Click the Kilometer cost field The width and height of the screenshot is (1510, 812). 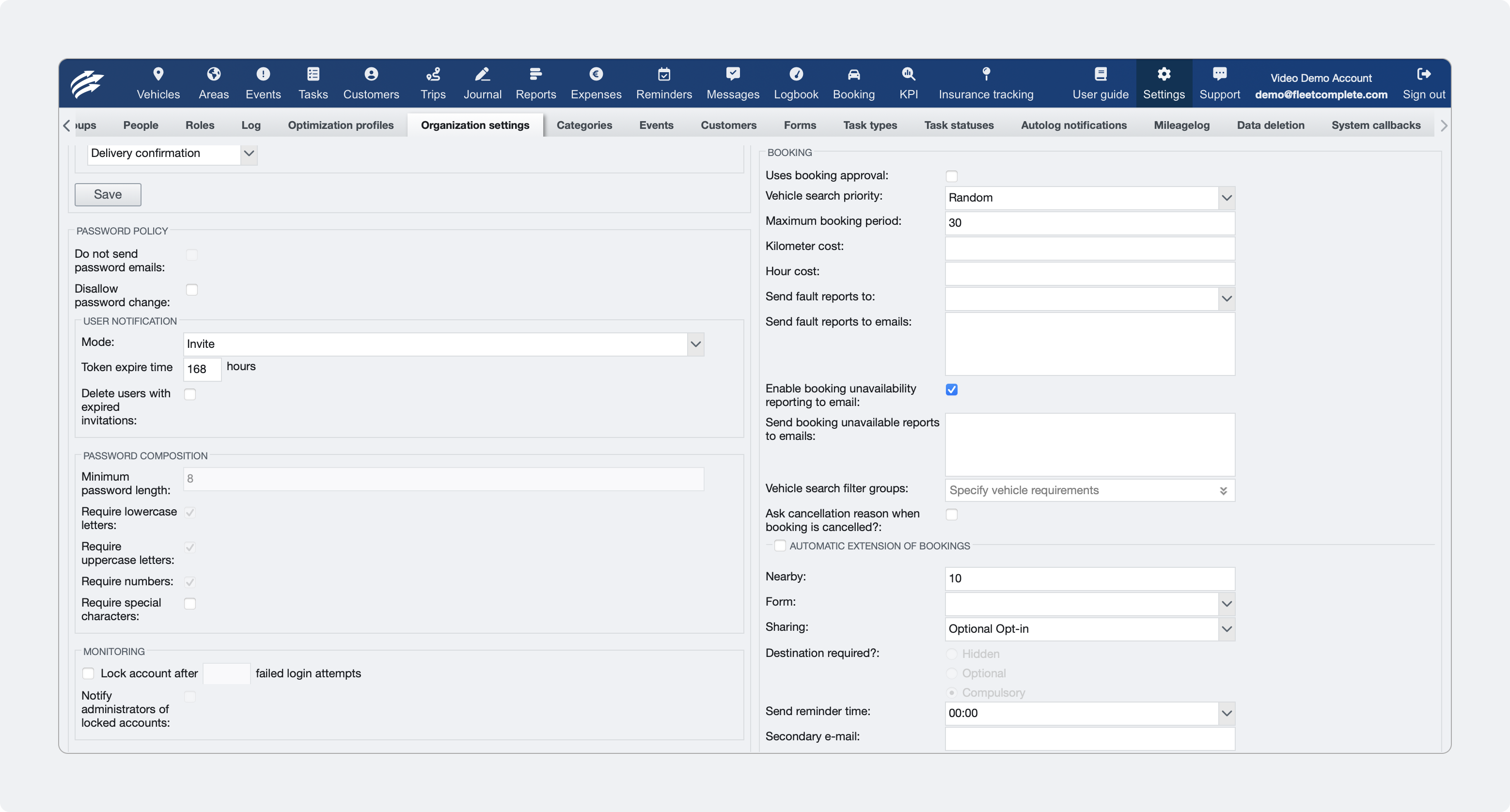click(1090, 249)
